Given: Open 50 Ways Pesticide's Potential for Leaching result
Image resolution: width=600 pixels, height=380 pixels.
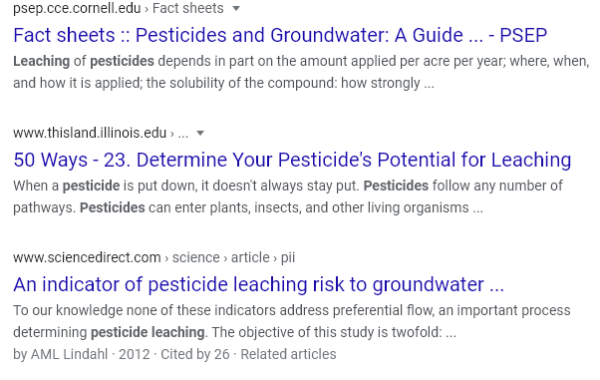Looking at the screenshot, I should coord(292,160).
